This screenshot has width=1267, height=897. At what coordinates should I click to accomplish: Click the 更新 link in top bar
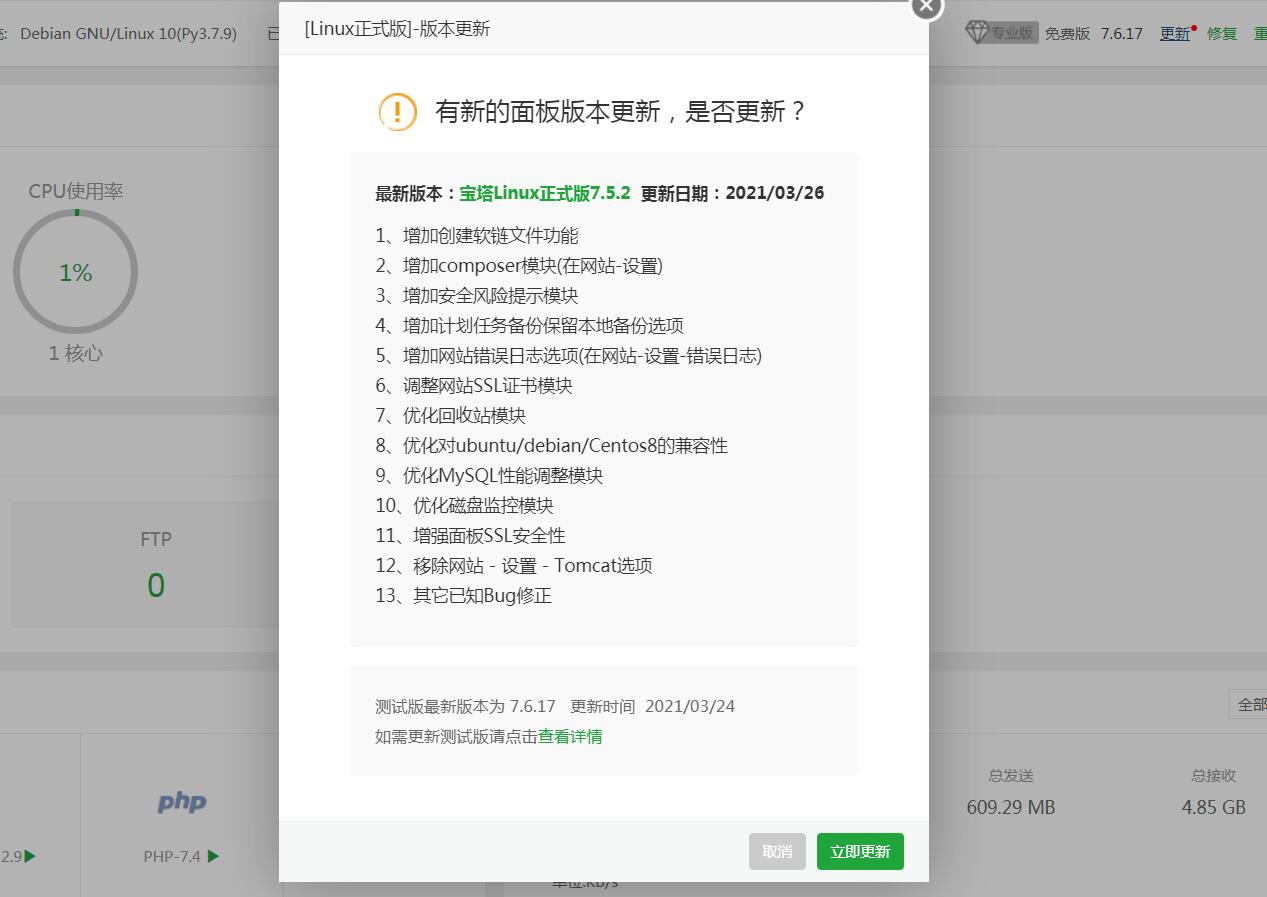pos(1175,34)
